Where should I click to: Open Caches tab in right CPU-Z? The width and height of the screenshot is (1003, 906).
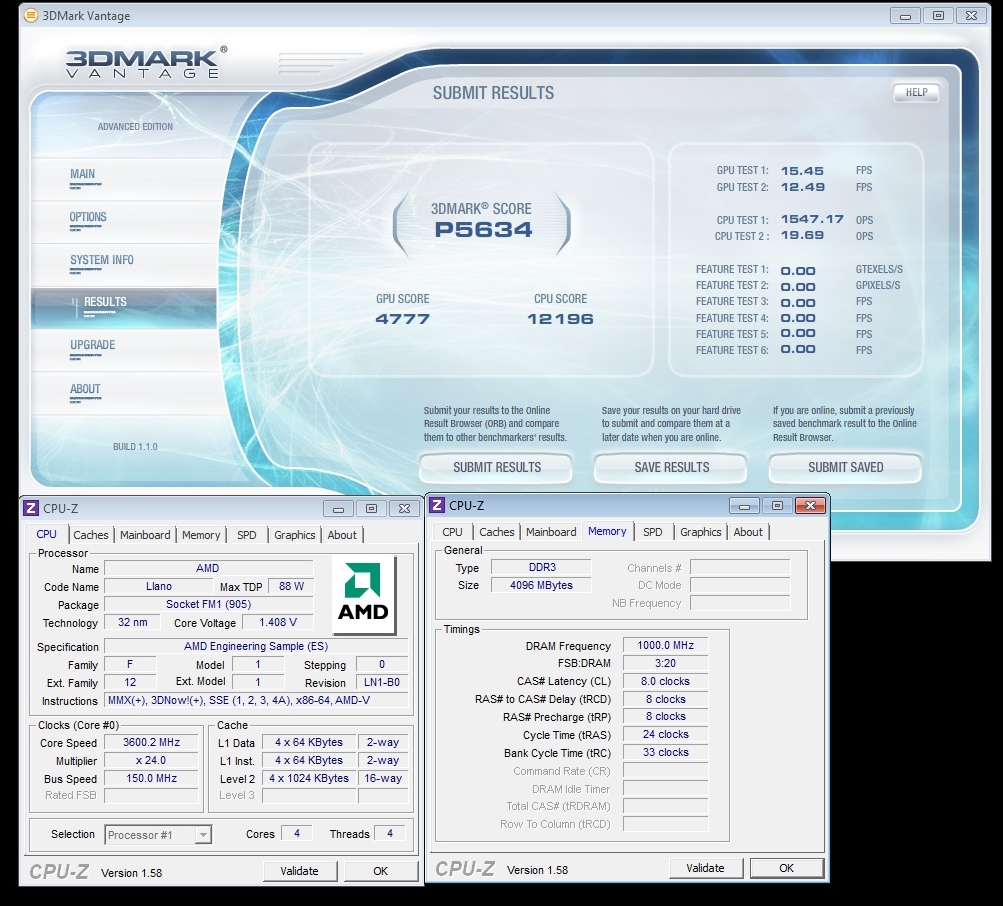(x=497, y=532)
